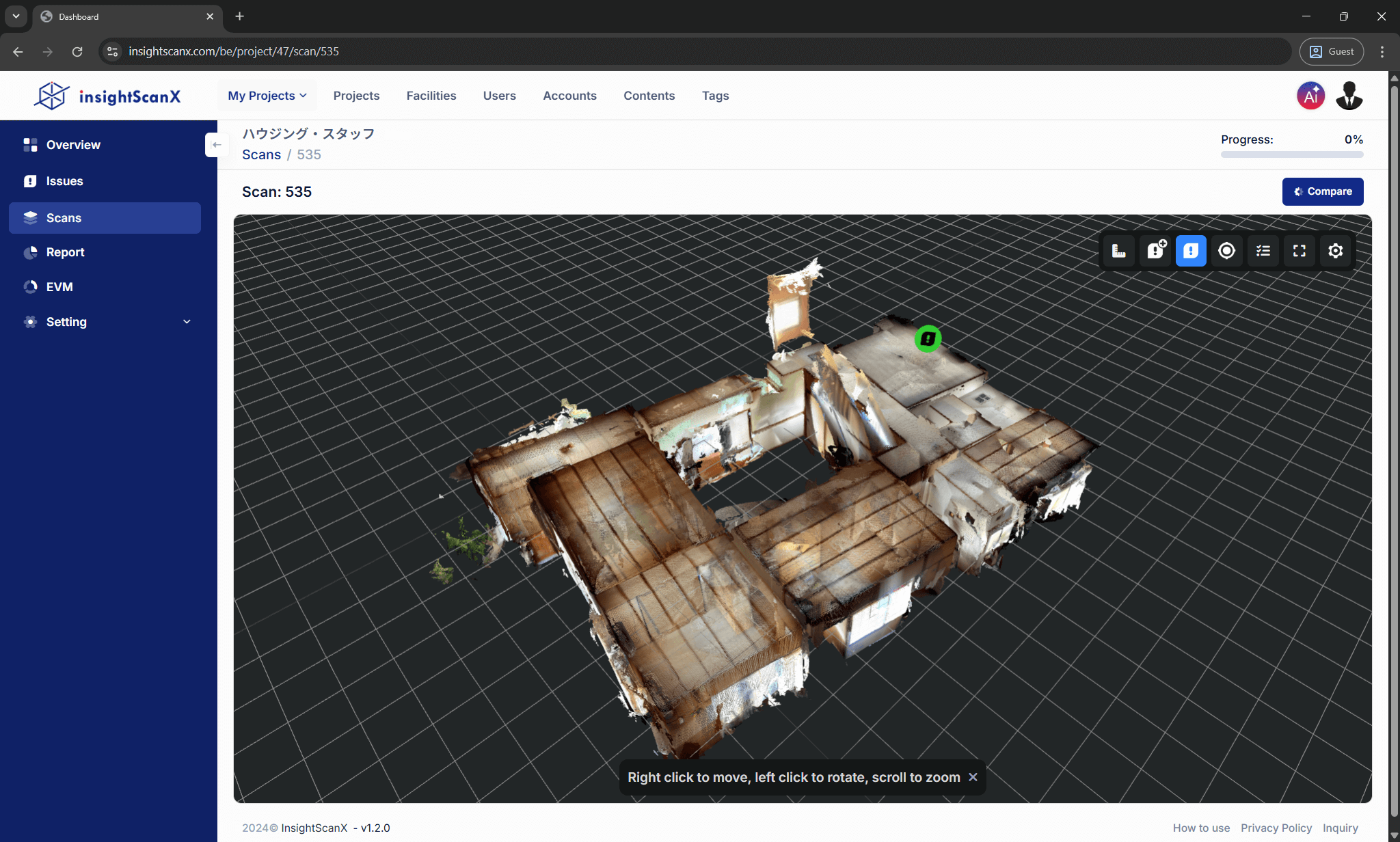1400x842 pixels.
Task: Open the AI assistant icon
Action: coord(1310,96)
